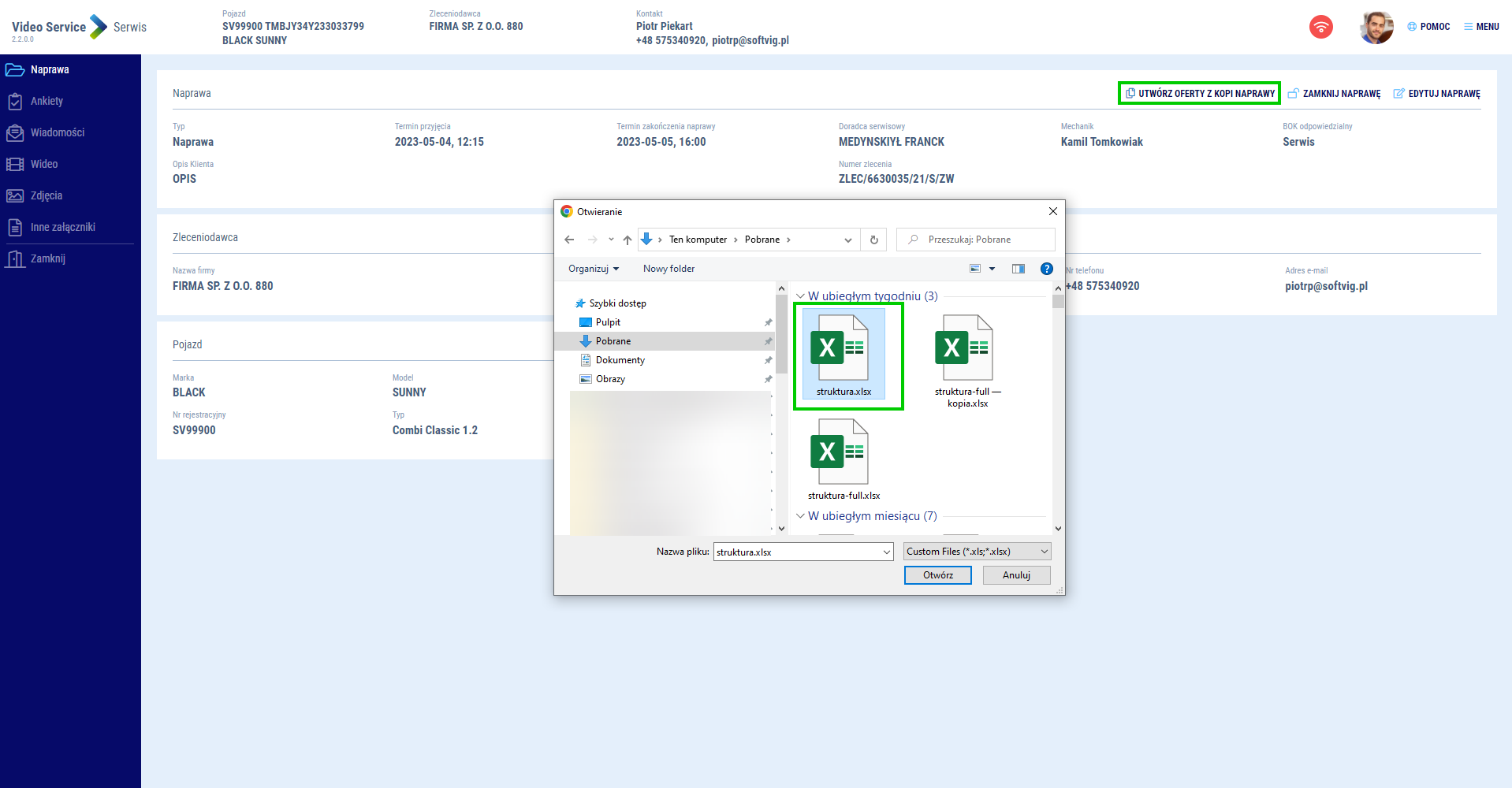Expand the change view options arrow

point(992,269)
